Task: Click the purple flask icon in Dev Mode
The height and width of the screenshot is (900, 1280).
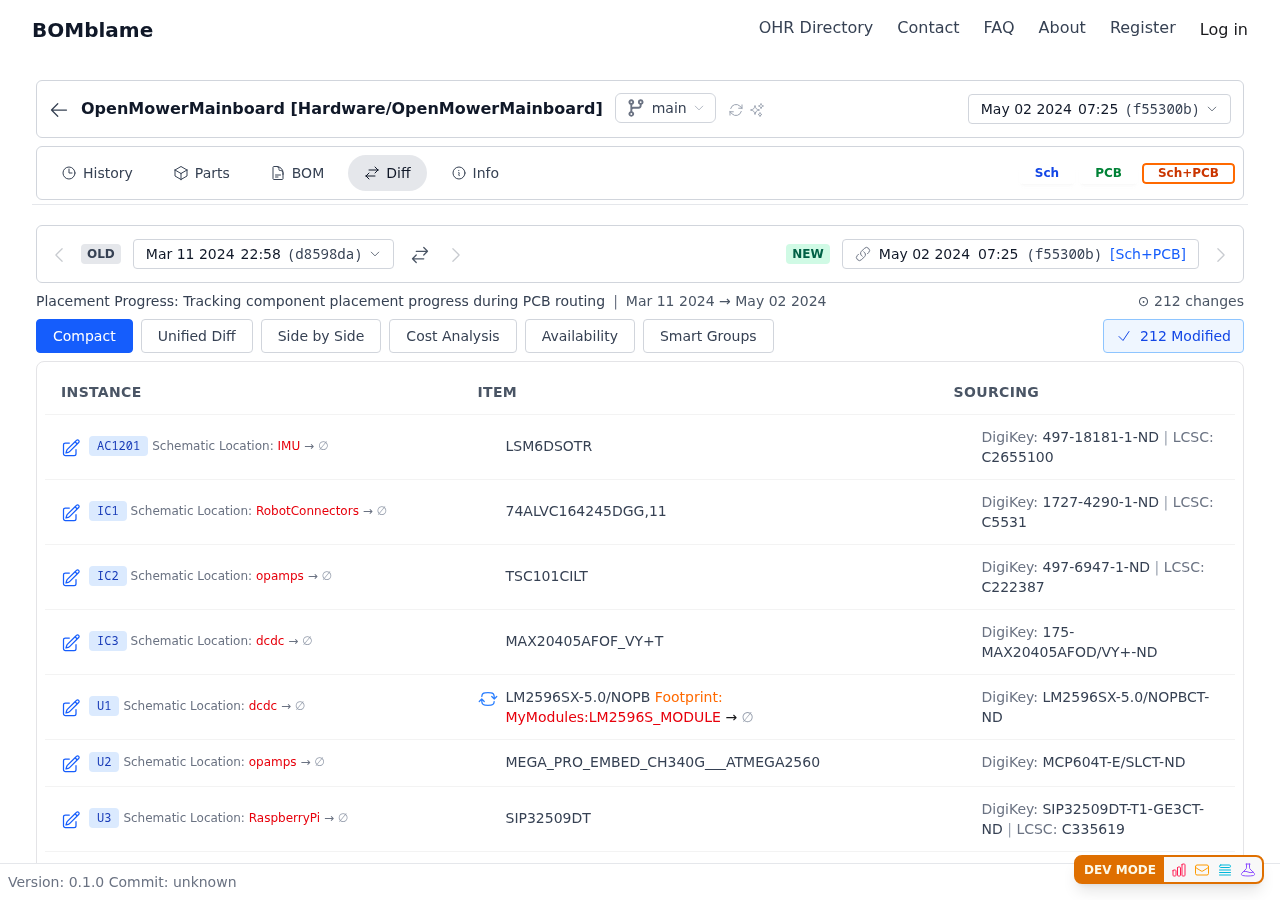Action: pyautogui.click(x=1248, y=870)
